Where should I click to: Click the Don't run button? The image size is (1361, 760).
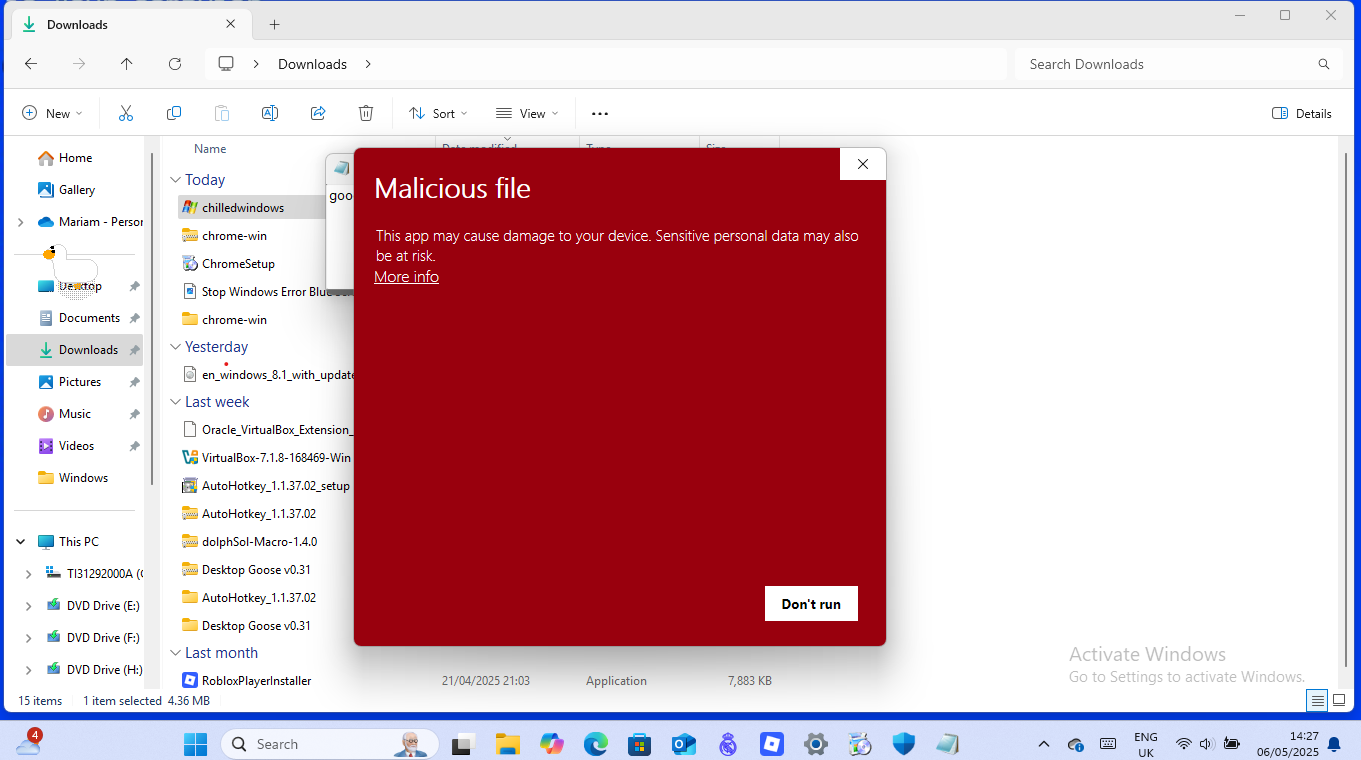811,604
